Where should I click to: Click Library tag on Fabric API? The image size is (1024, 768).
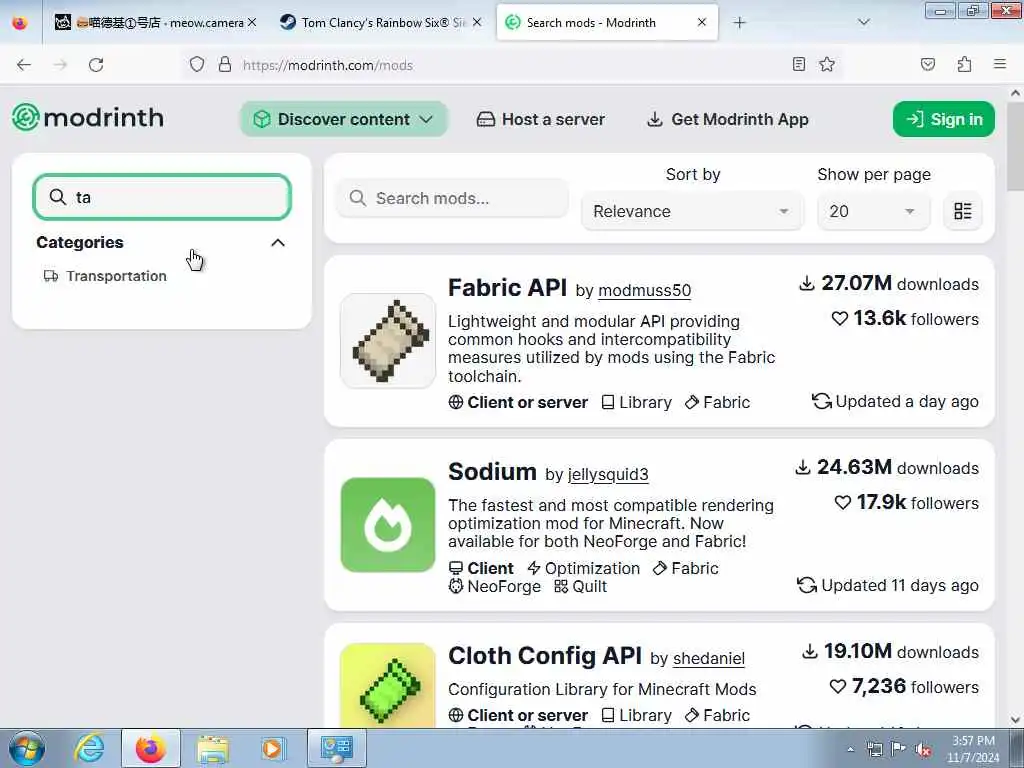pyautogui.click(x=636, y=402)
